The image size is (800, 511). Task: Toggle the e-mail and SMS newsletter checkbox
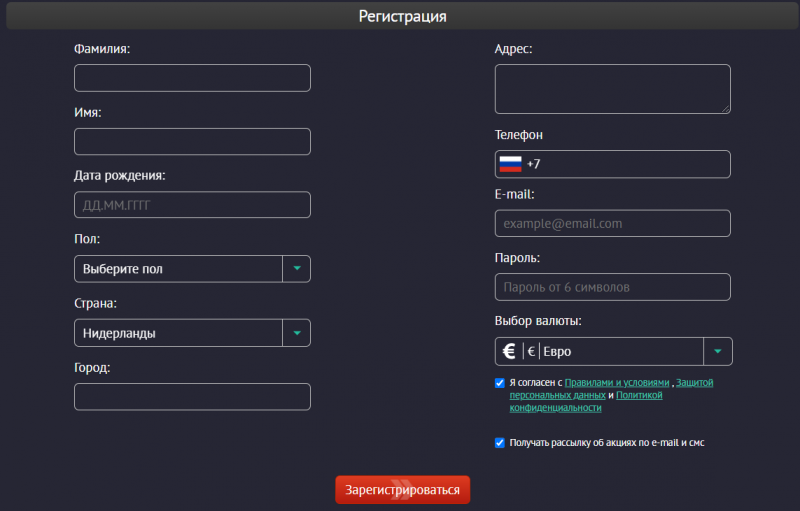(x=499, y=443)
